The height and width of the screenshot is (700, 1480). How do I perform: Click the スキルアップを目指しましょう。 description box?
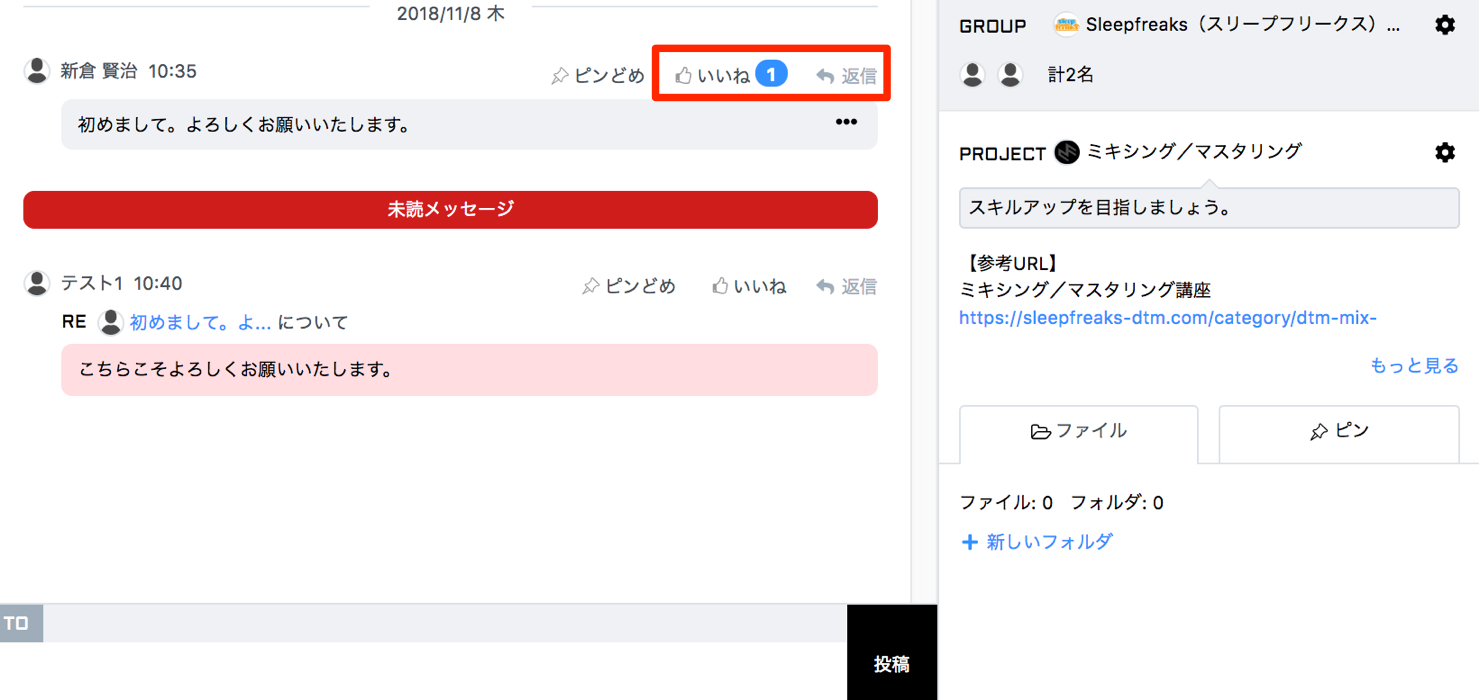tap(1209, 208)
